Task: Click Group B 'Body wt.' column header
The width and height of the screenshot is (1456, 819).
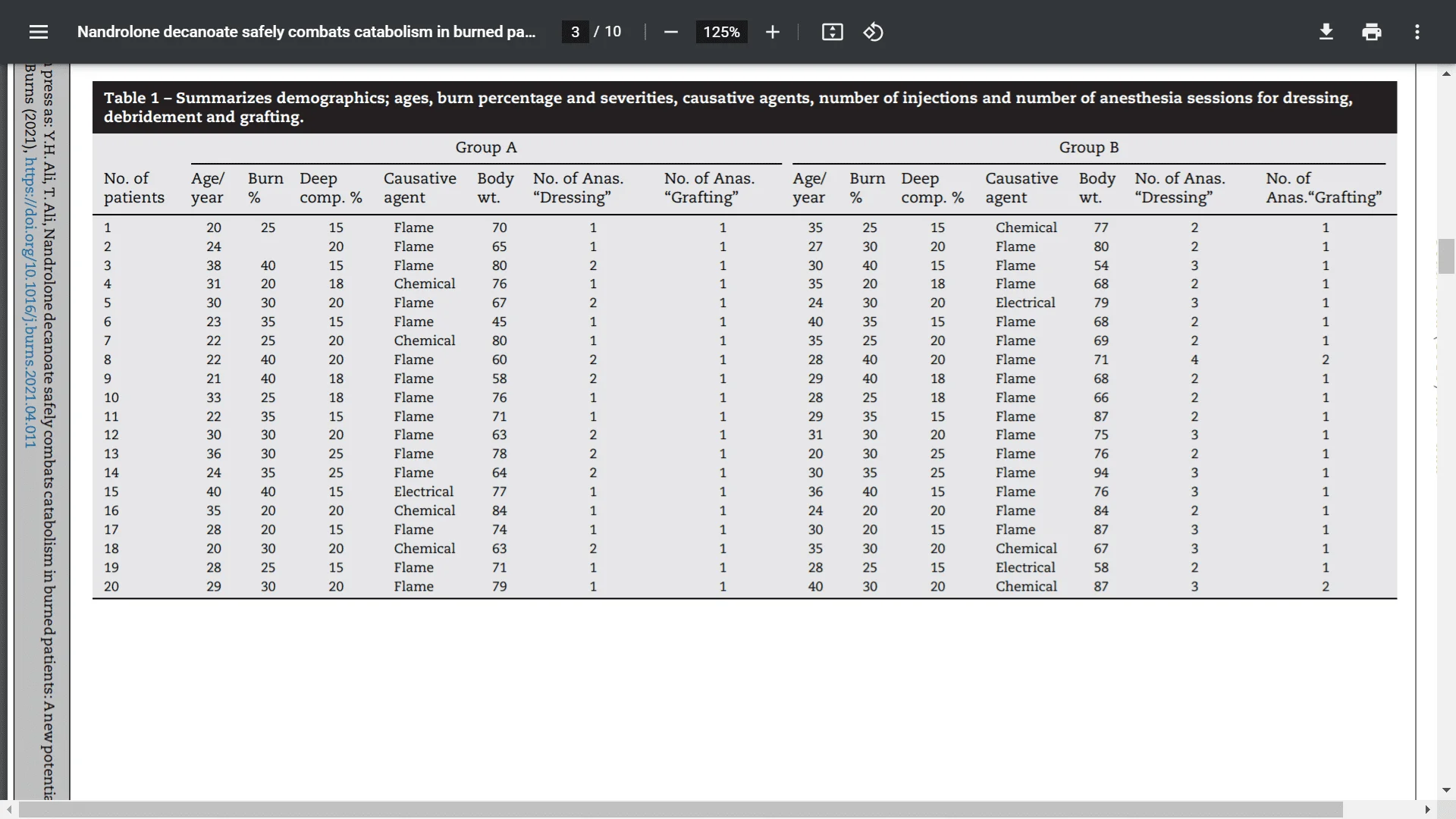Action: click(x=1097, y=187)
